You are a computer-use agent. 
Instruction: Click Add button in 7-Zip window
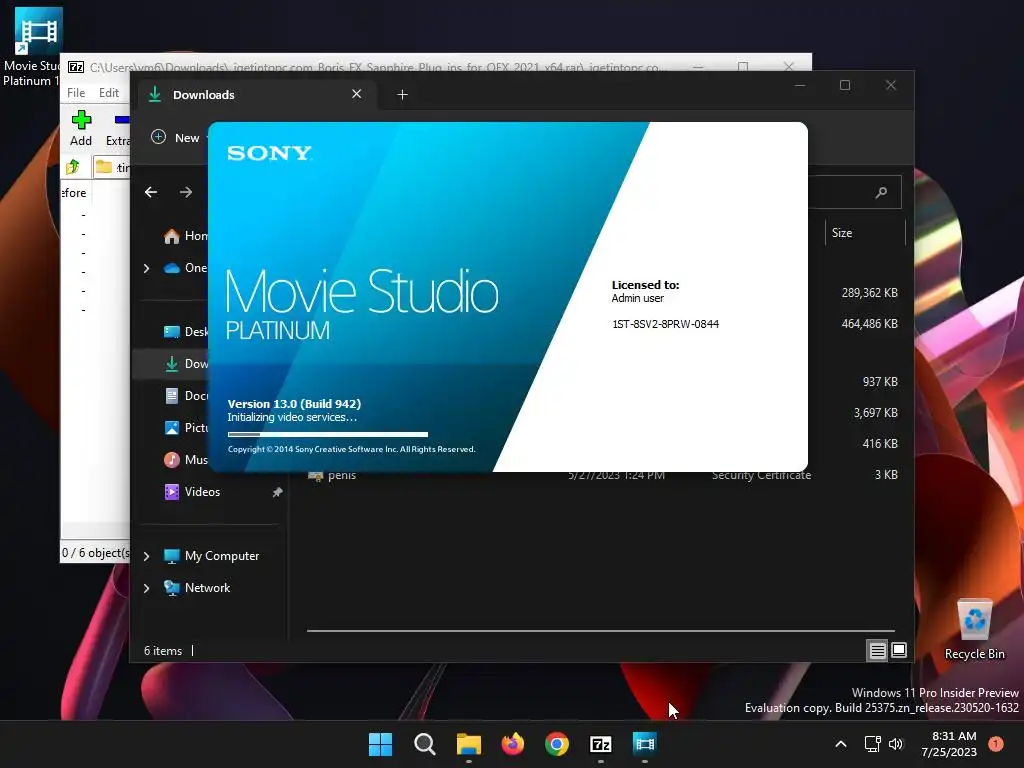pyautogui.click(x=81, y=128)
